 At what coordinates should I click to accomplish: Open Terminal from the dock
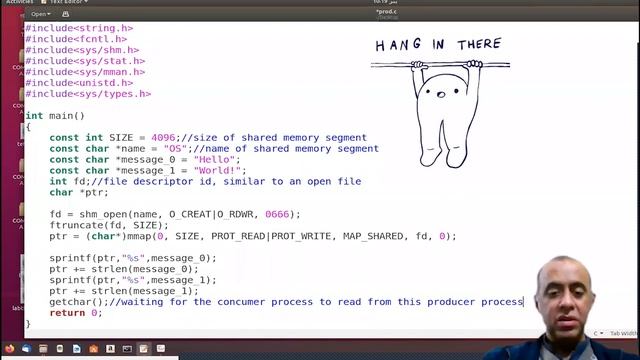(127, 349)
